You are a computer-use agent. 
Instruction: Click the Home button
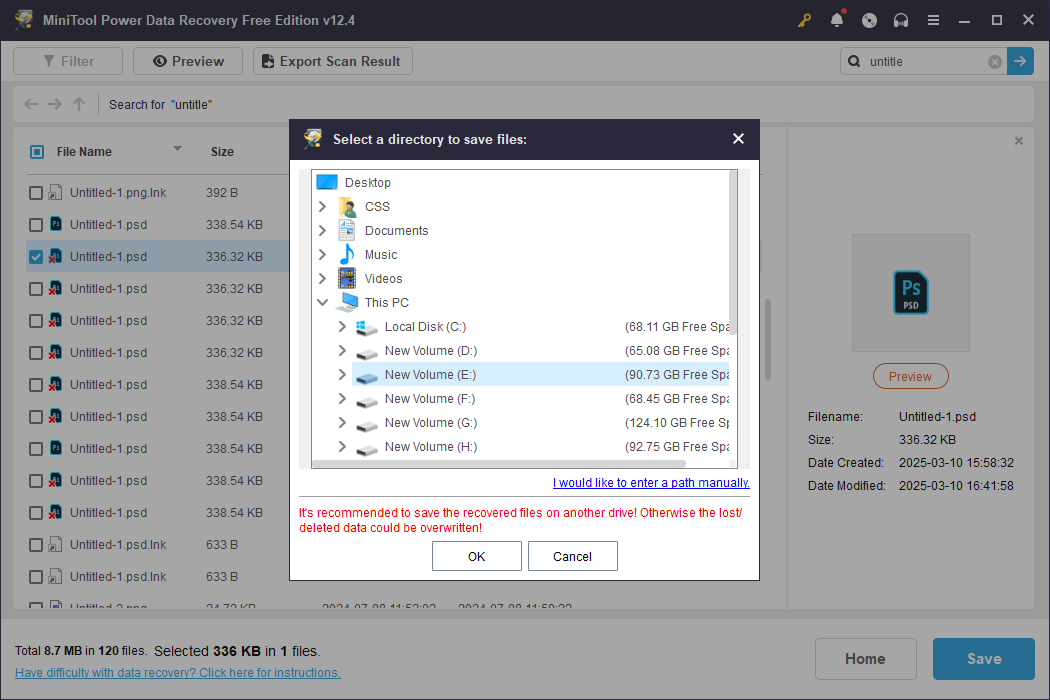click(x=865, y=659)
